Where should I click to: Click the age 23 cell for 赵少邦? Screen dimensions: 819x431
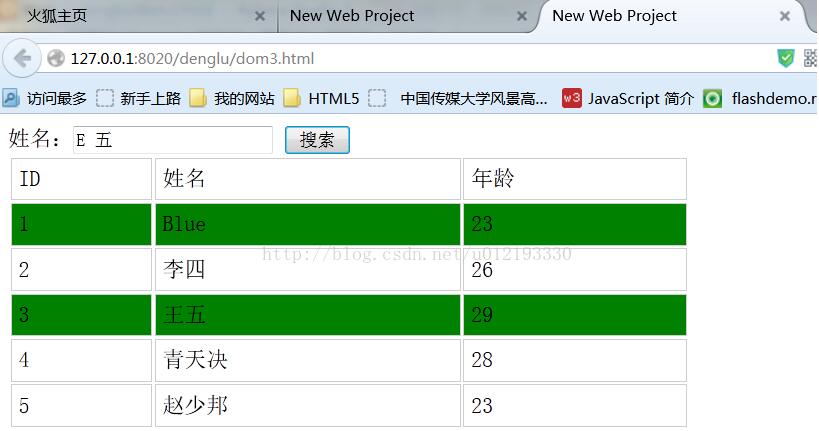point(575,406)
